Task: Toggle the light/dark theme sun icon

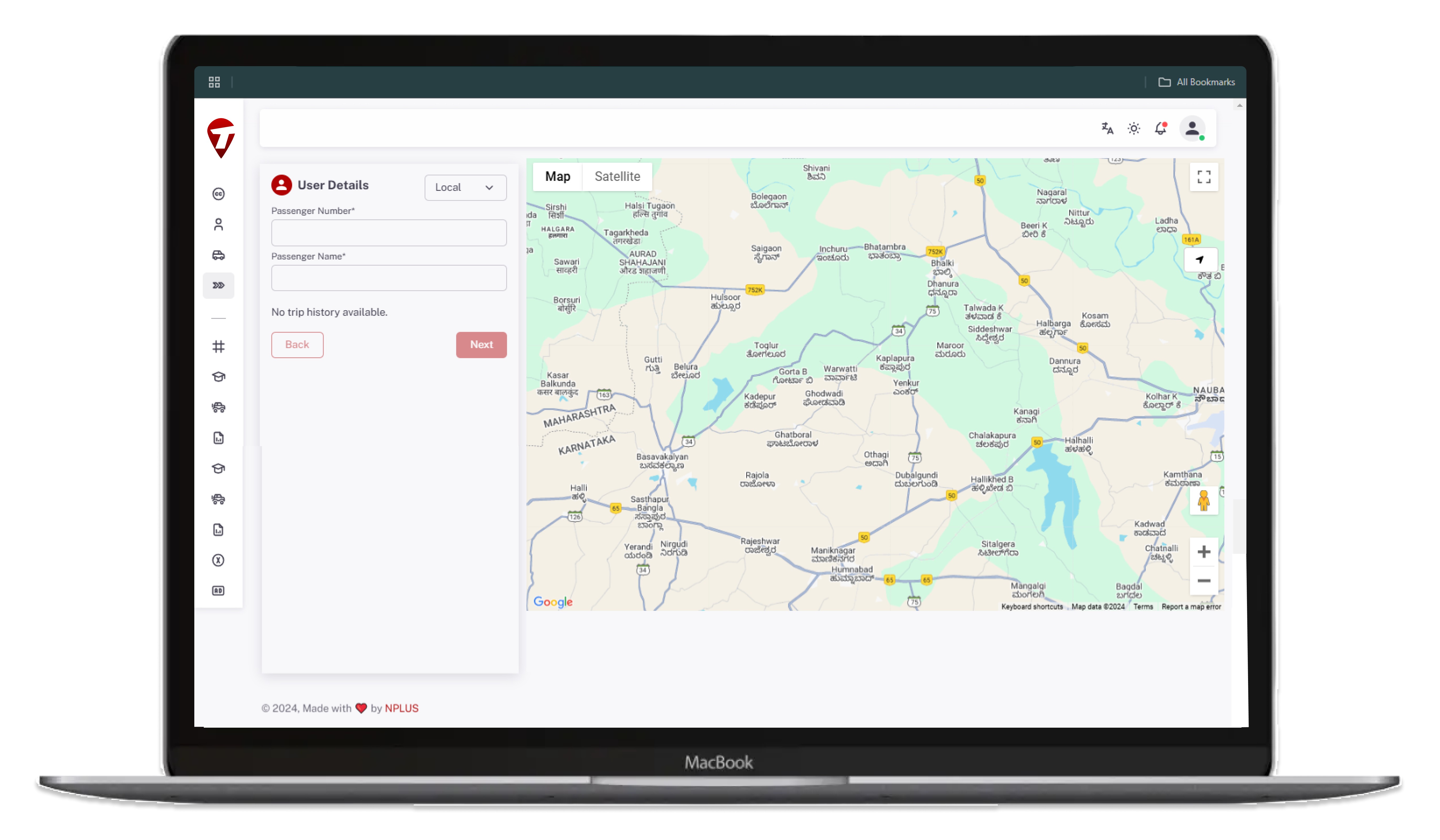Action: click(1134, 129)
